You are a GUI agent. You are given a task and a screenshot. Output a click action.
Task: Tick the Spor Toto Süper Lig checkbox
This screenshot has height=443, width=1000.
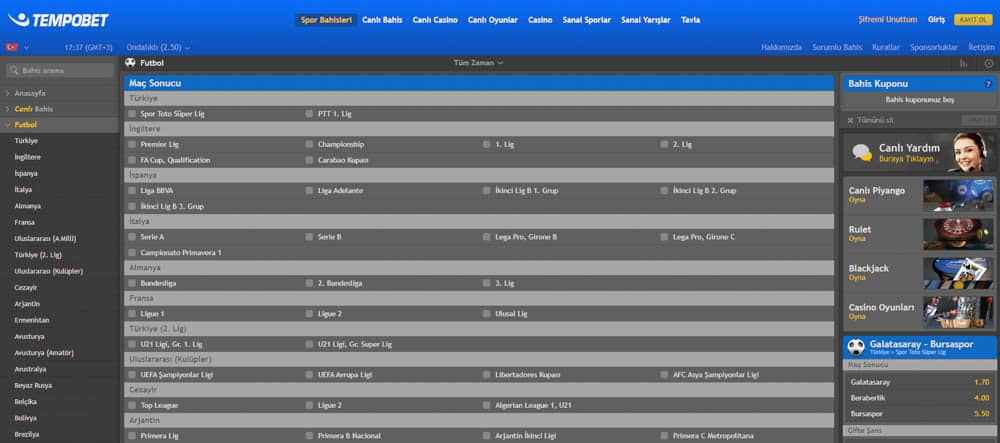pos(132,114)
